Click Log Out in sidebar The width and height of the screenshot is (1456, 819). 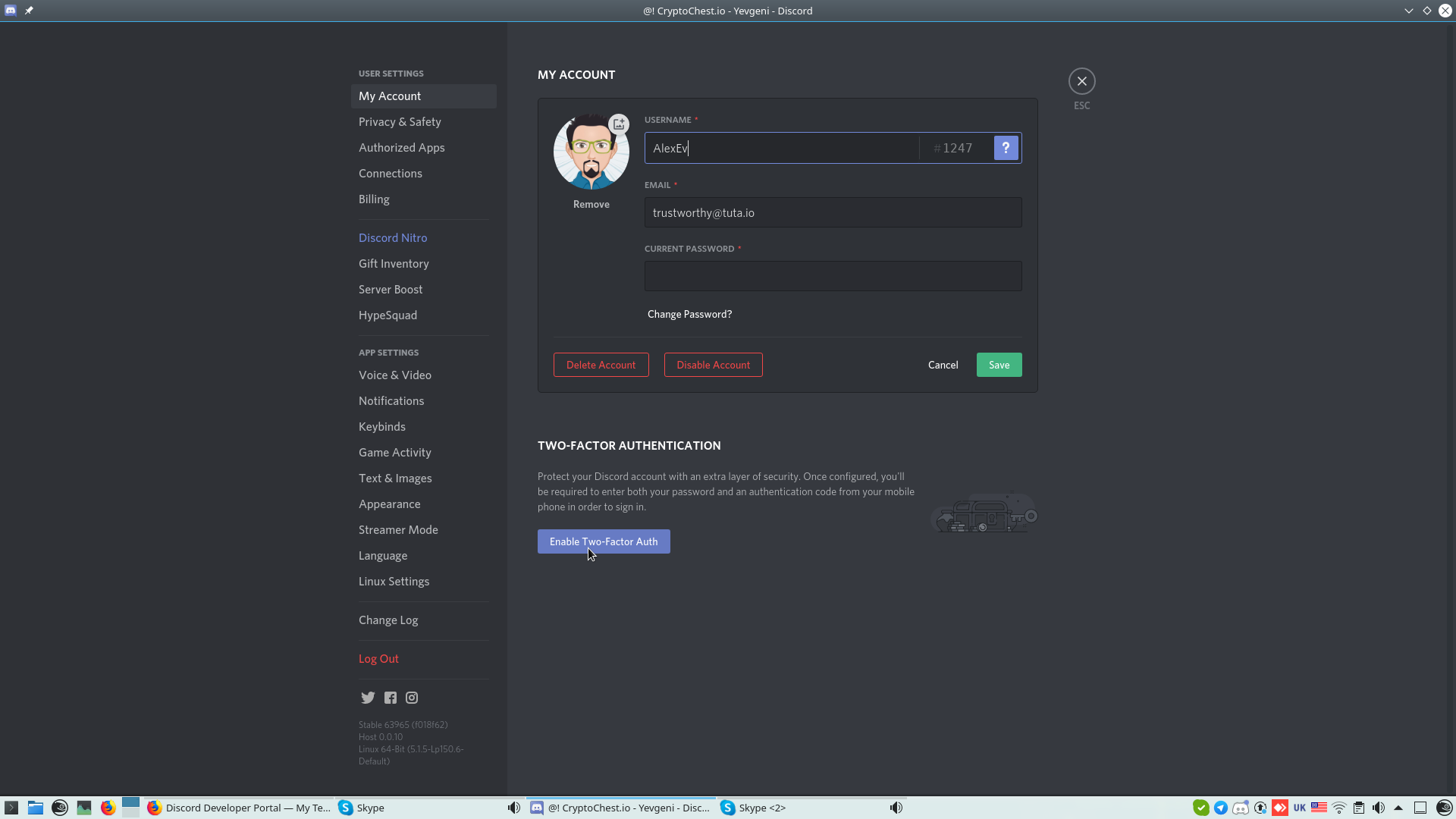click(378, 659)
